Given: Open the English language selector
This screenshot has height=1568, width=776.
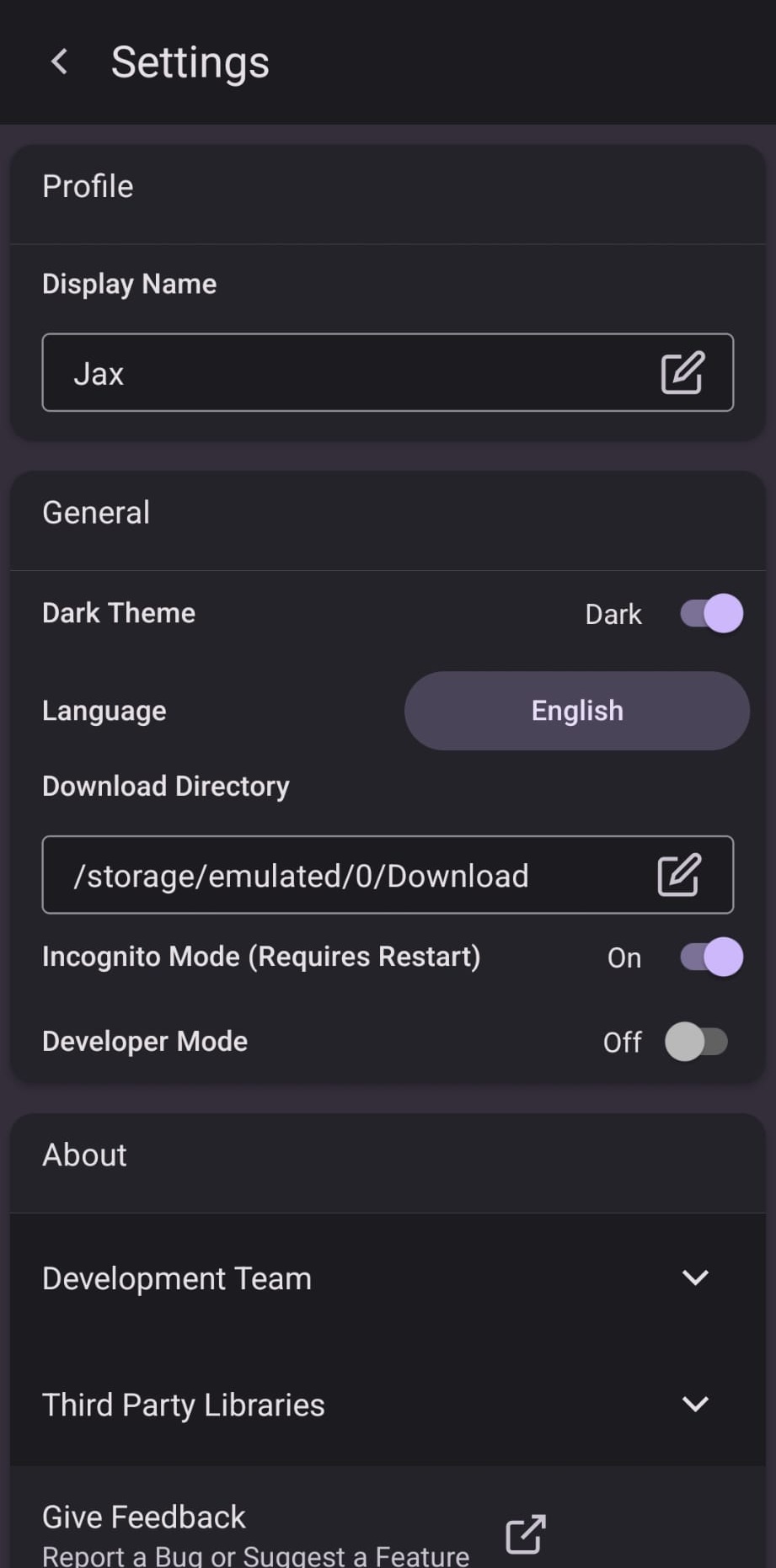Looking at the screenshot, I should [x=577, y=711].
